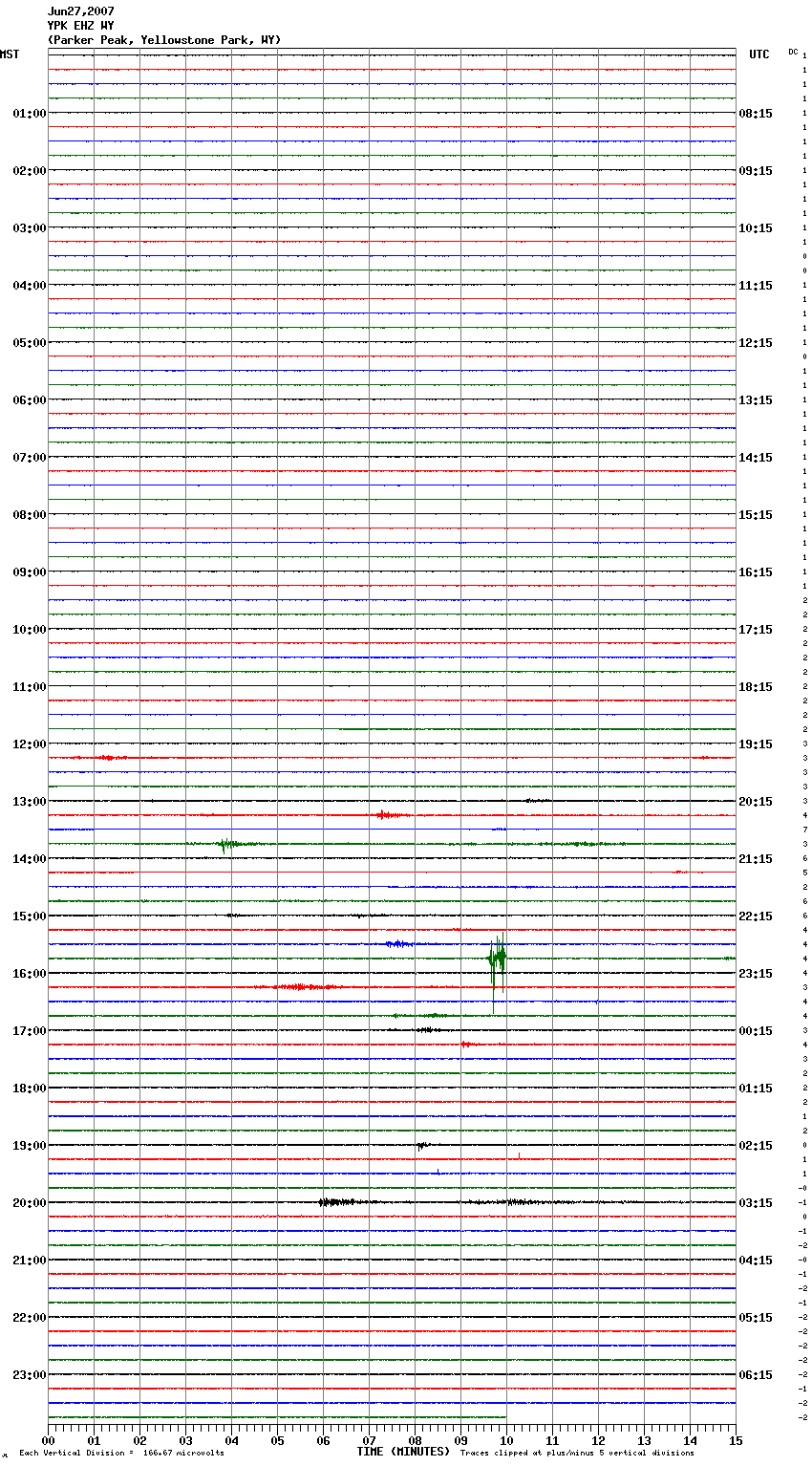Screen dimensions: 812x1466
Task: Click the 22:15 UTC time label
Action: (x=756, y=916)
